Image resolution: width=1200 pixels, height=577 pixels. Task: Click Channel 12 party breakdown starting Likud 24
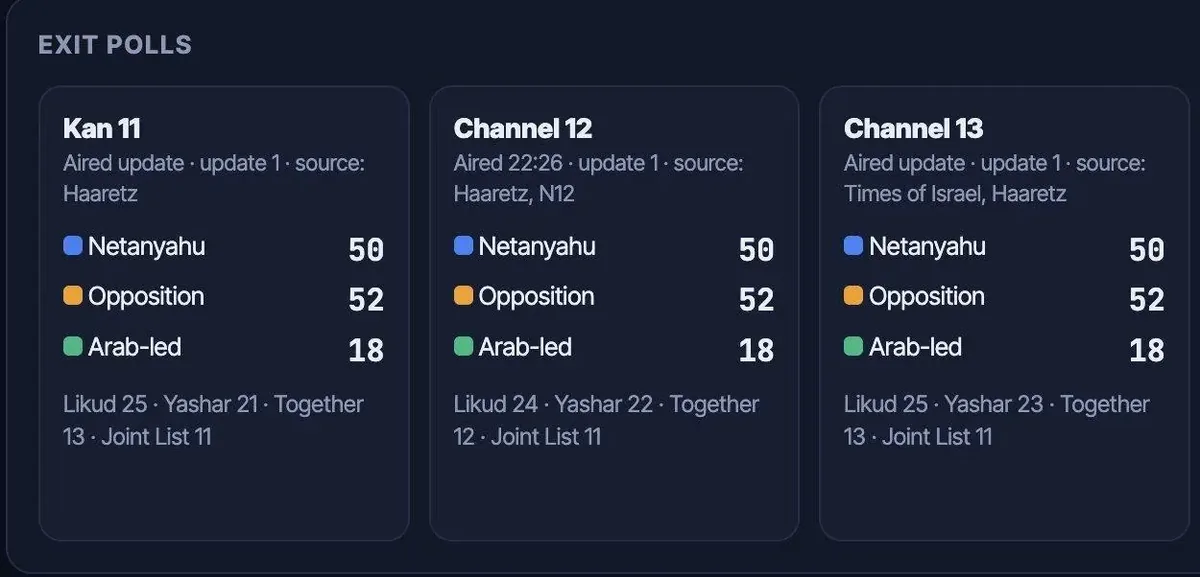pos(606,420)
